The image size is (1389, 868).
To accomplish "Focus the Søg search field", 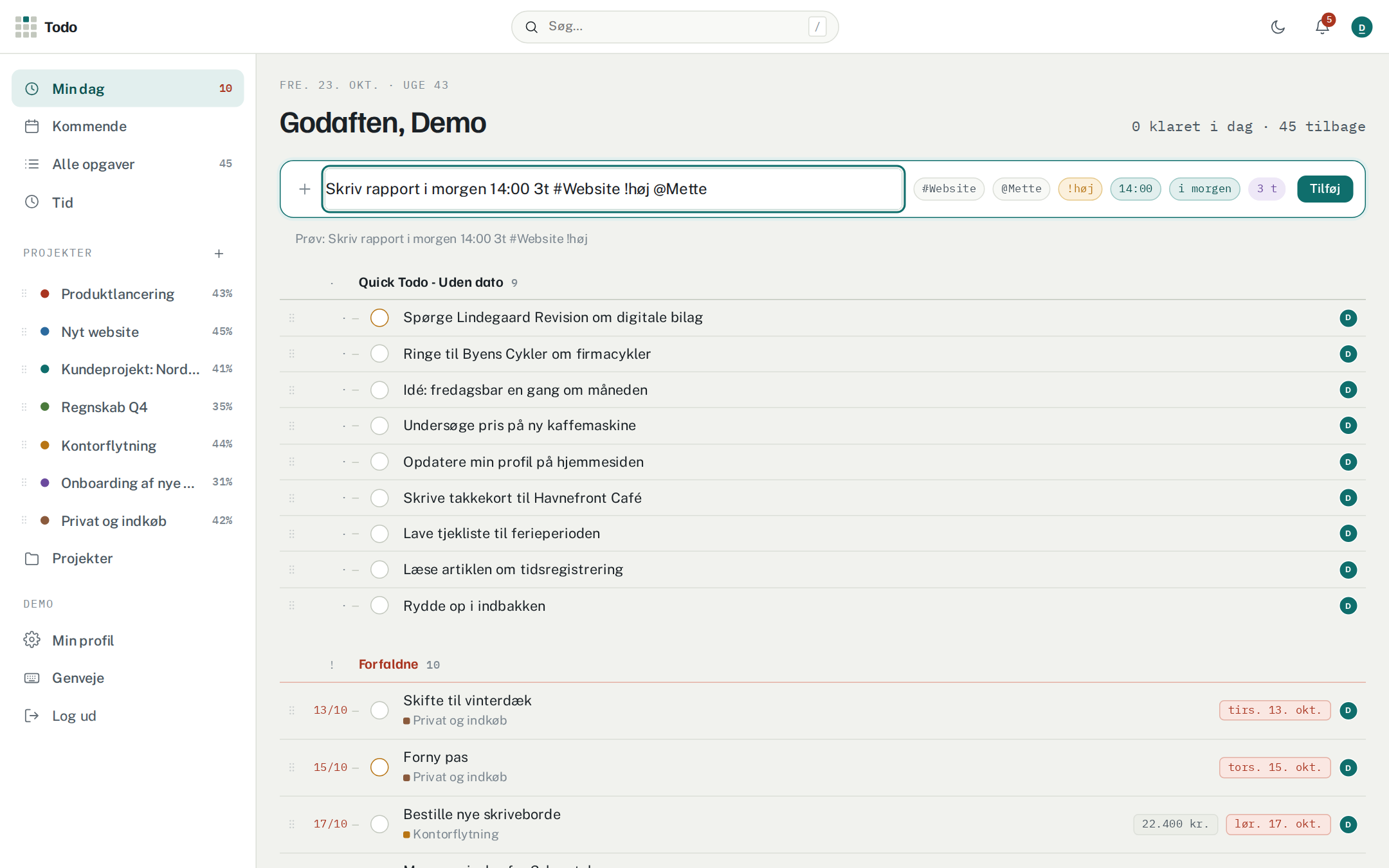I will tap(675, 27).
